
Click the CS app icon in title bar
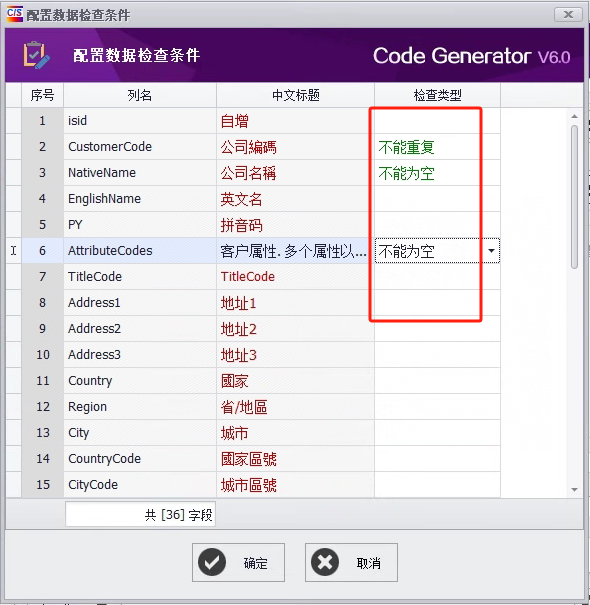click(x=15, y=14)
